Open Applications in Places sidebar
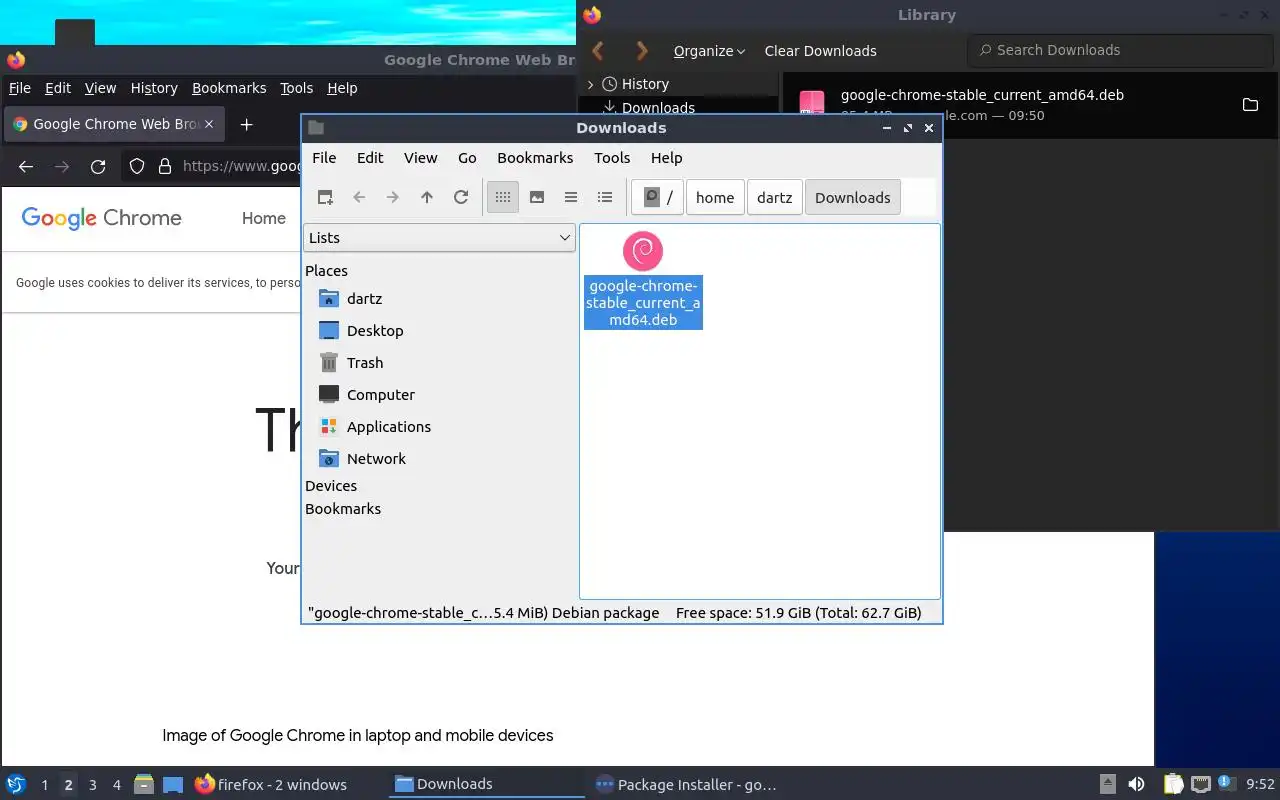Viewport: 1280px width, 800px height. pyautogui.click(x=388, y=427)
